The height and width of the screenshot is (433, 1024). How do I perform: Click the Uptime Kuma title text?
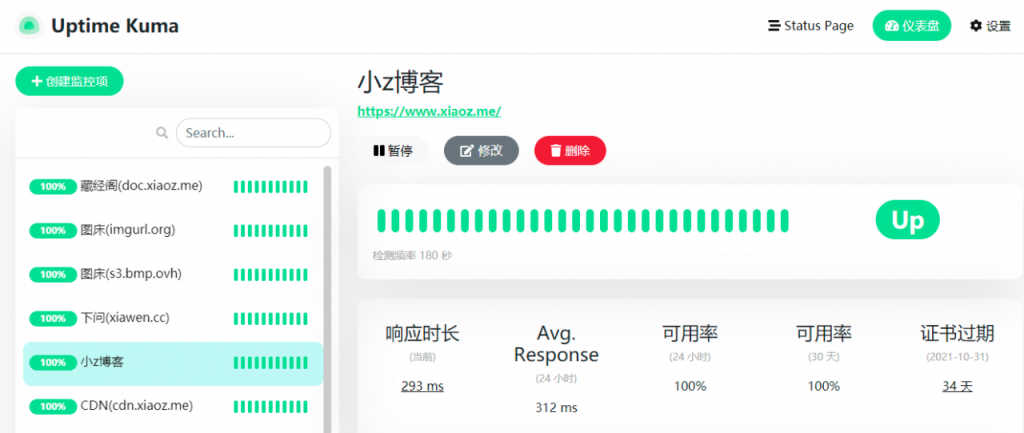(115, 26)
